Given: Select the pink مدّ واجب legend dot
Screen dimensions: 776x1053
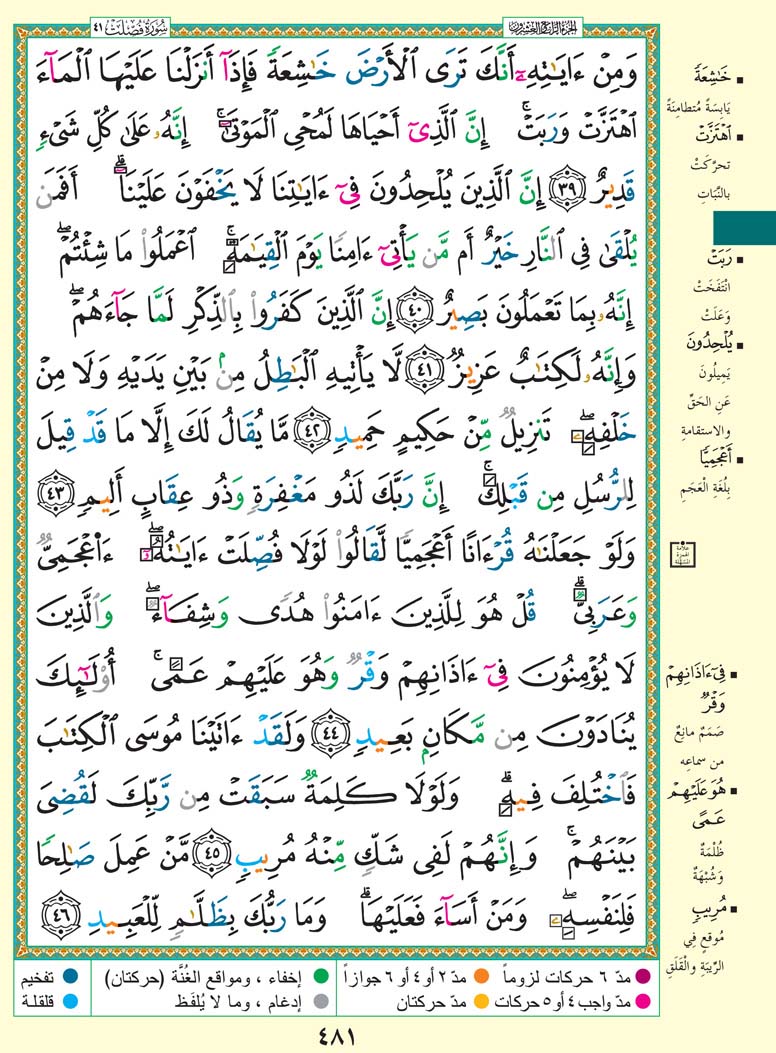Looking at the screenshot, I should tap(643, 1002).
